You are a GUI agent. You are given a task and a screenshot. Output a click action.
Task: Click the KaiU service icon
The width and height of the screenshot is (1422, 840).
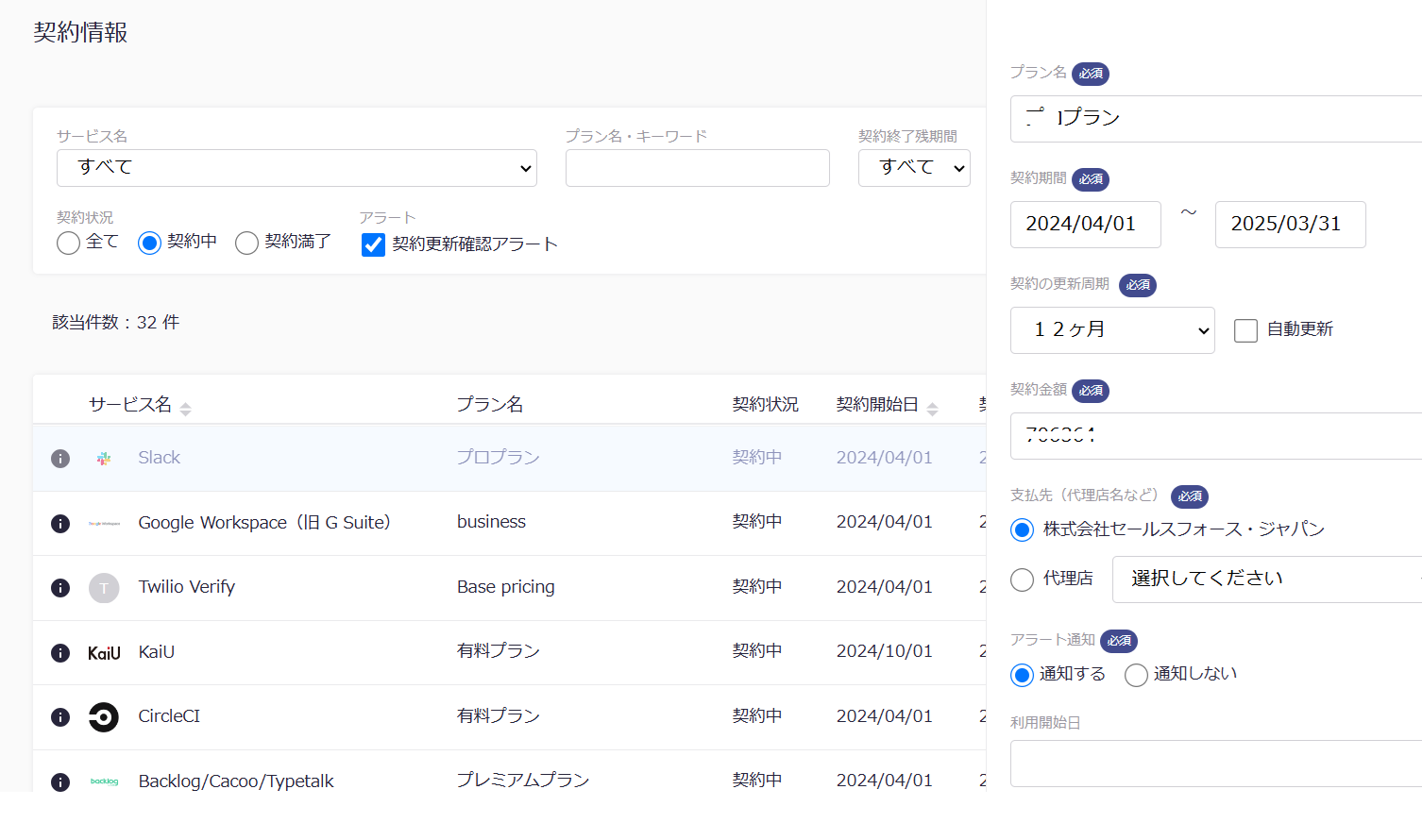pyautogui.click(x=104, y=652)
